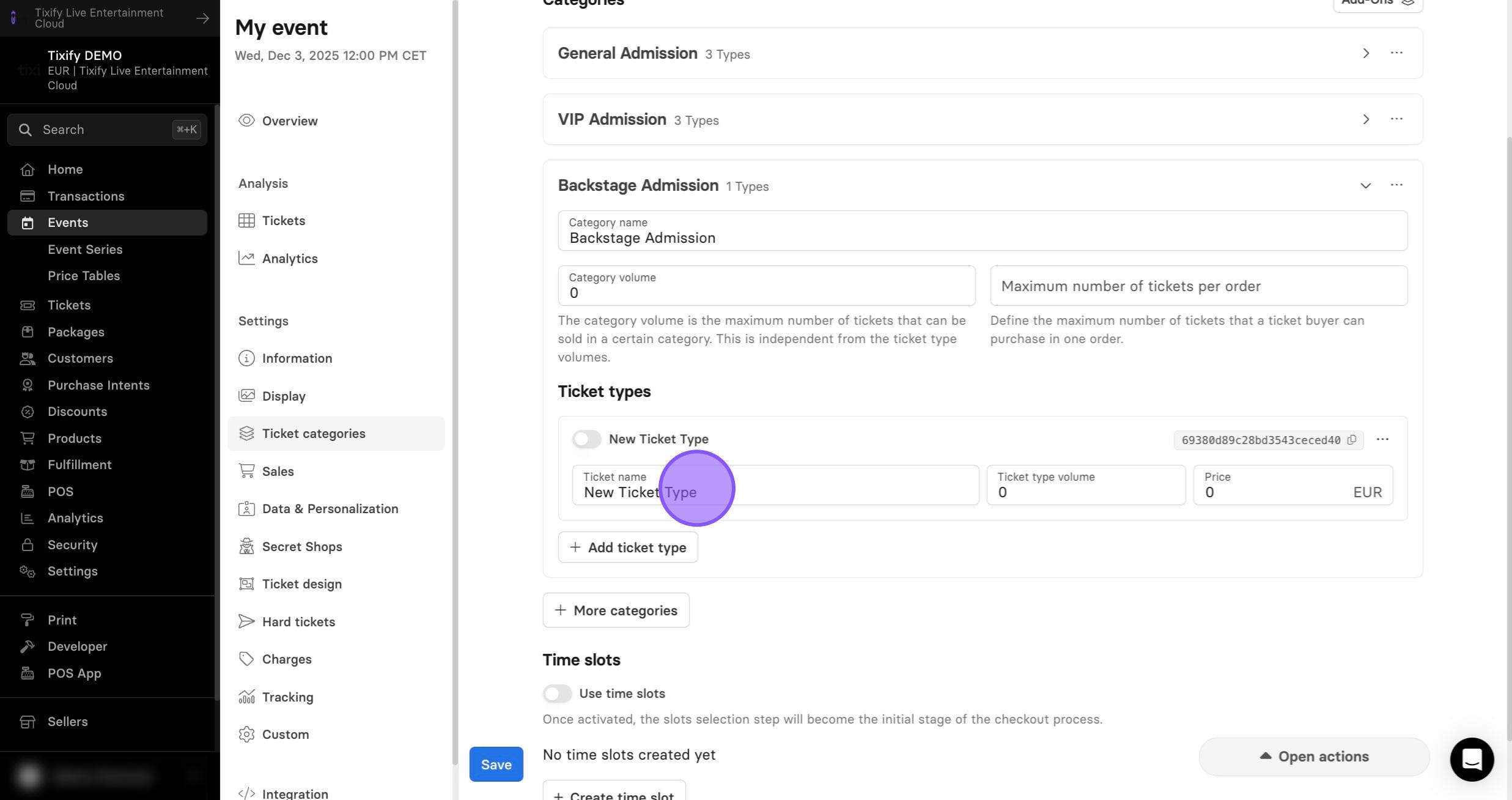Click Add ticket type button
Screen dimensions: 1512x800
(x=628, y=547)
